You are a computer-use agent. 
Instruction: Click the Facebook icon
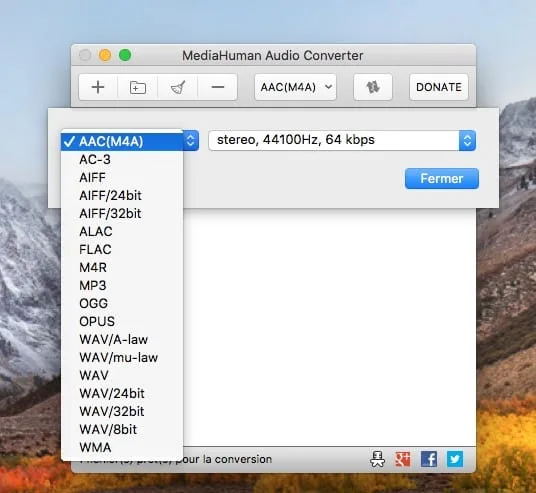point(429,459)
